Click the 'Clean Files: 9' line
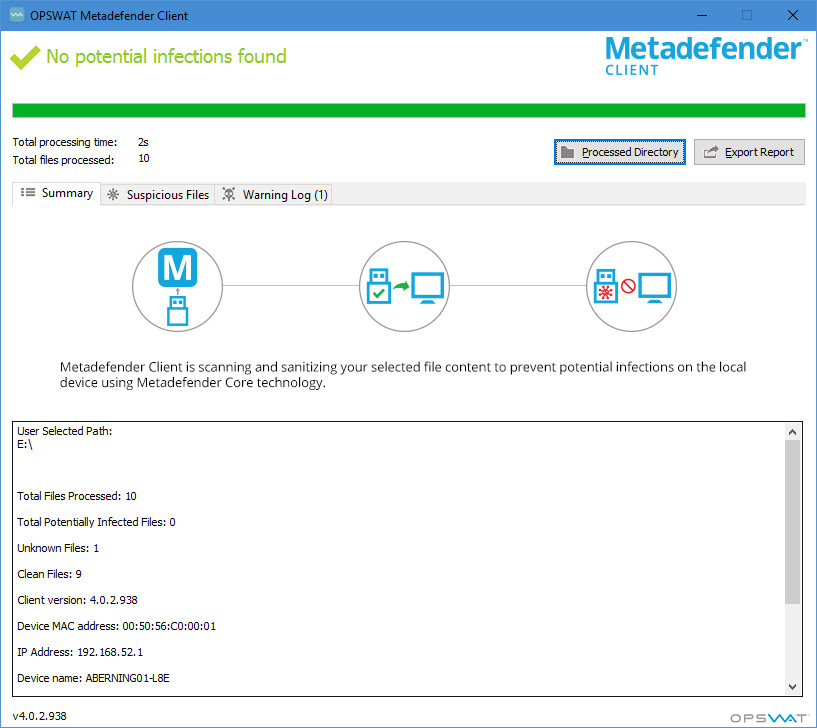Viewport: 817px width, 728px height. click(49, 574)
